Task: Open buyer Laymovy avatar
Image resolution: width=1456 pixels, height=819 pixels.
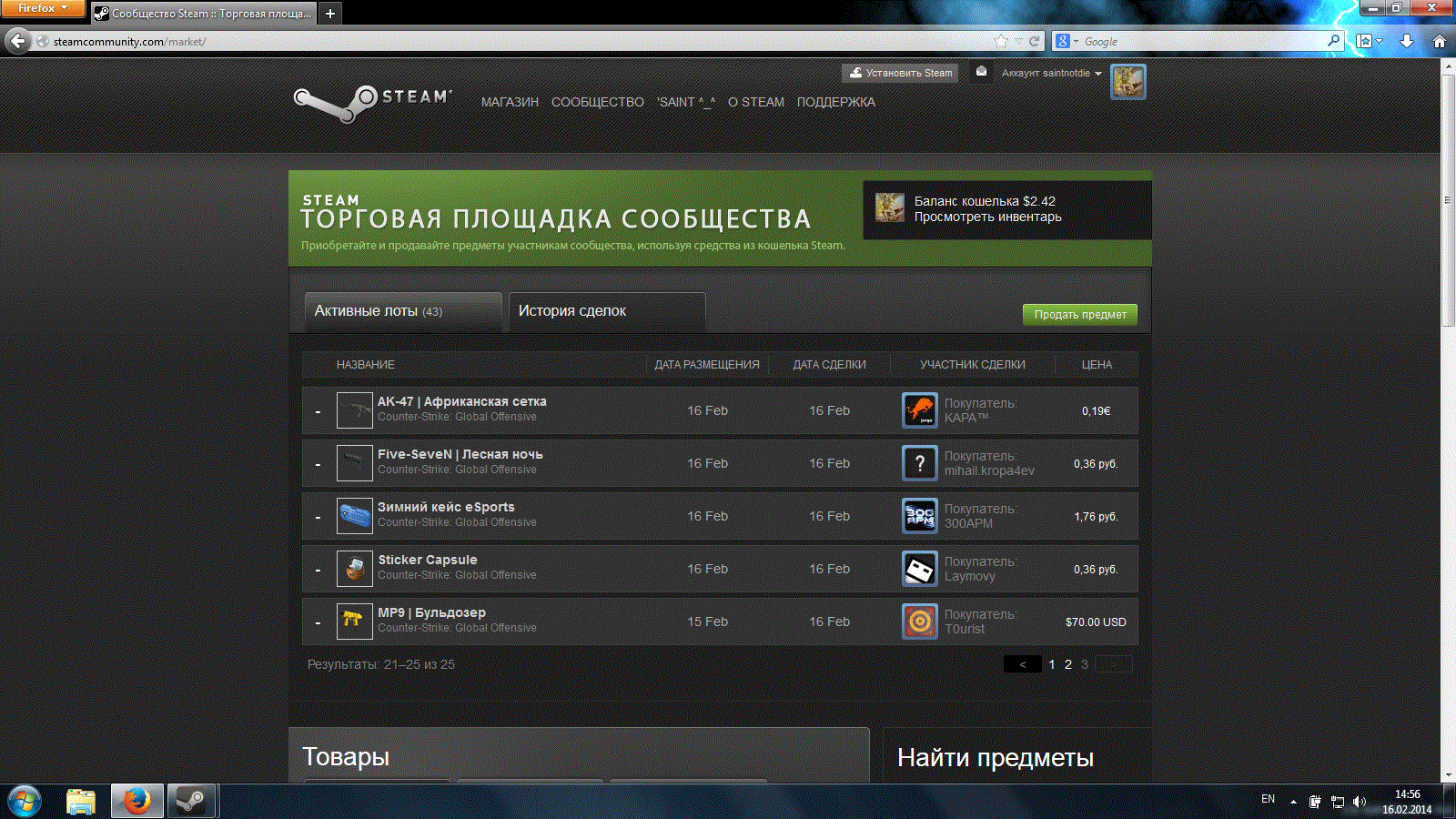Action: (x=920, y=569)
